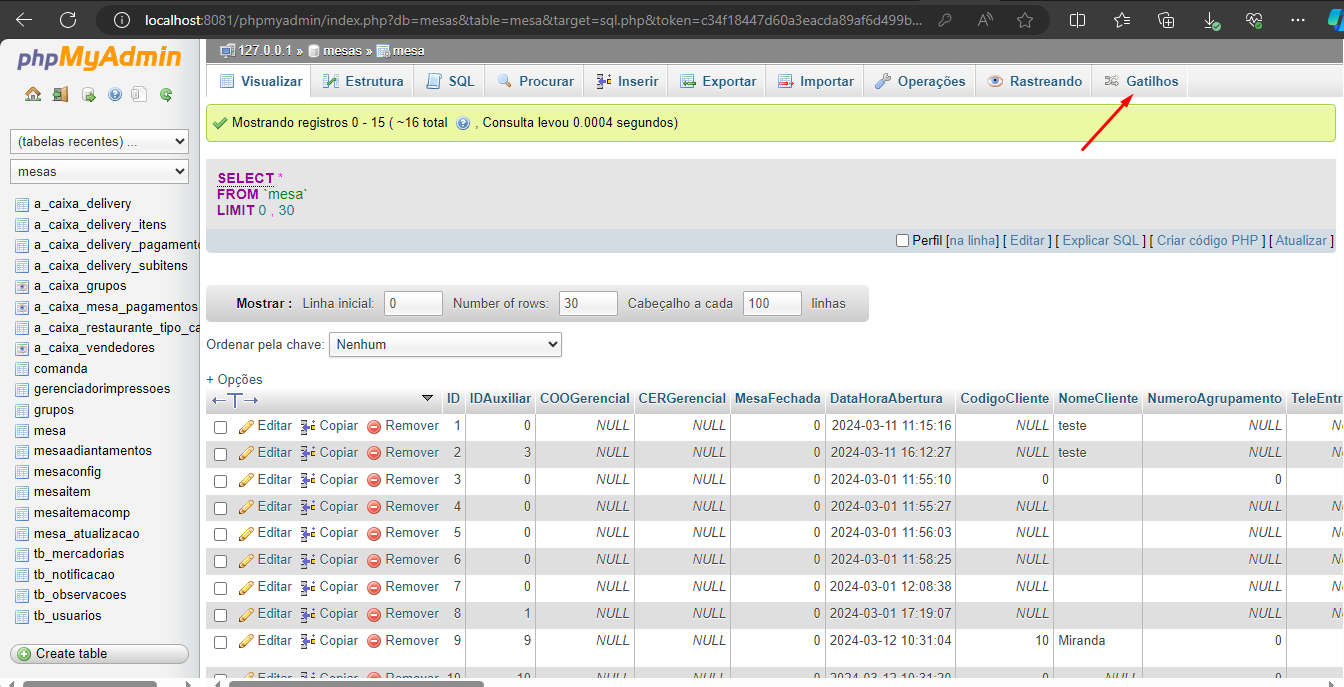Tick the checkbox for row ID 7

click(221, 588)
